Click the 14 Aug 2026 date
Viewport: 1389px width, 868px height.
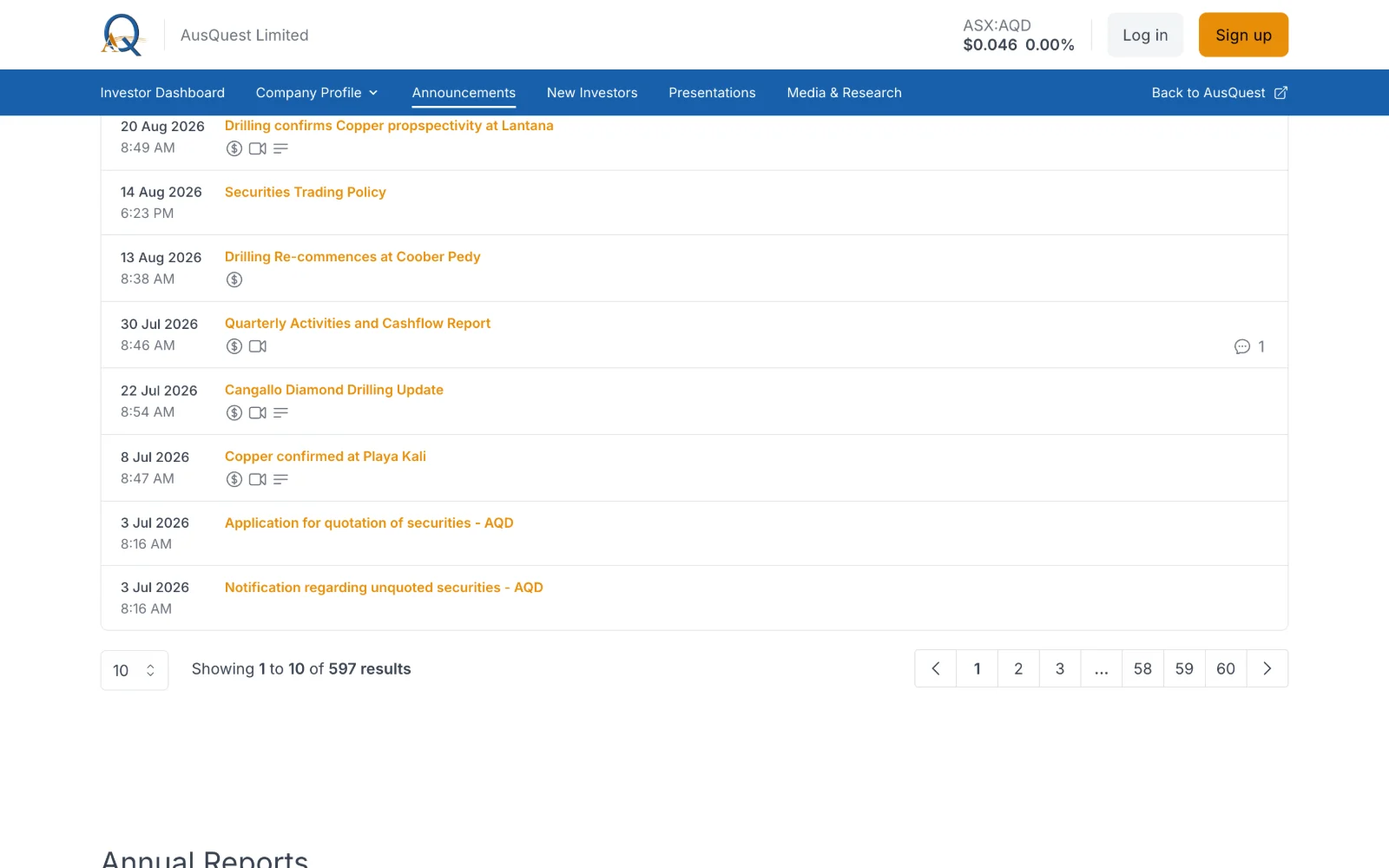[x=161, y=192]
